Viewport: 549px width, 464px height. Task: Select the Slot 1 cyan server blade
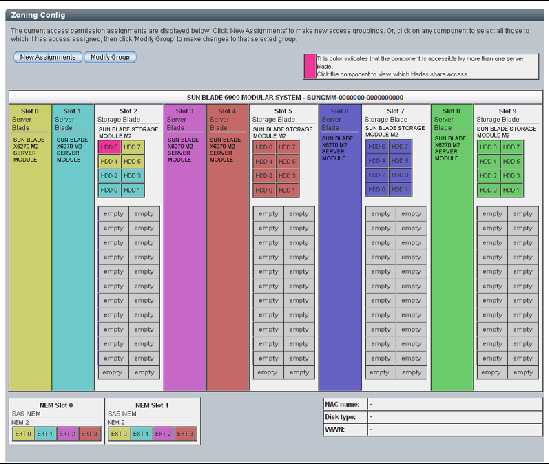73,247
